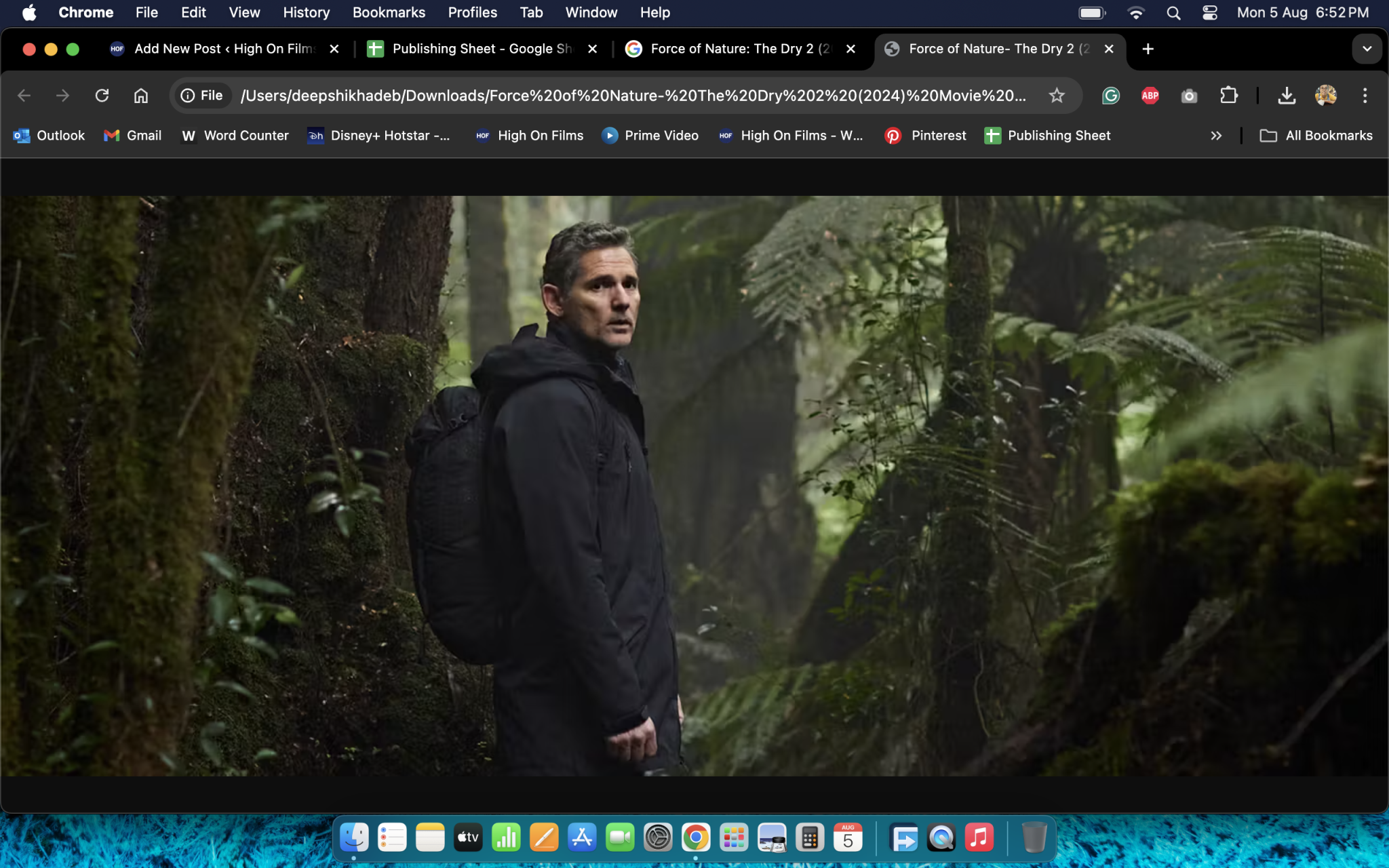This screenshot has height=868, width=1389.
Task: Go back using the browser back arrow
Action: pyautogui.click(x=24, y=96)
